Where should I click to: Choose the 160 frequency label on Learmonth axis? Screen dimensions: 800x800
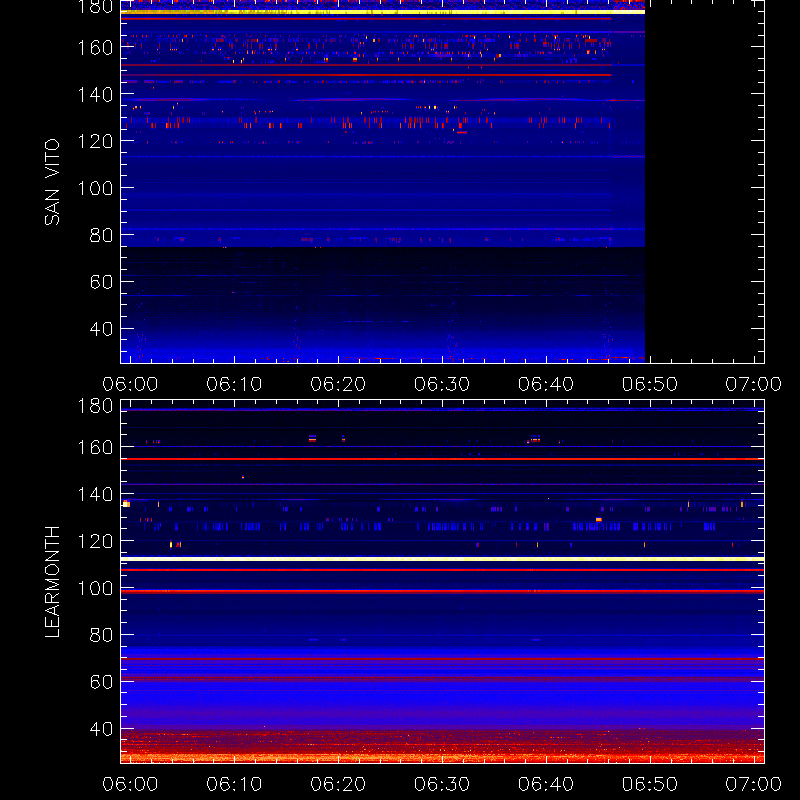coord(95,447)
